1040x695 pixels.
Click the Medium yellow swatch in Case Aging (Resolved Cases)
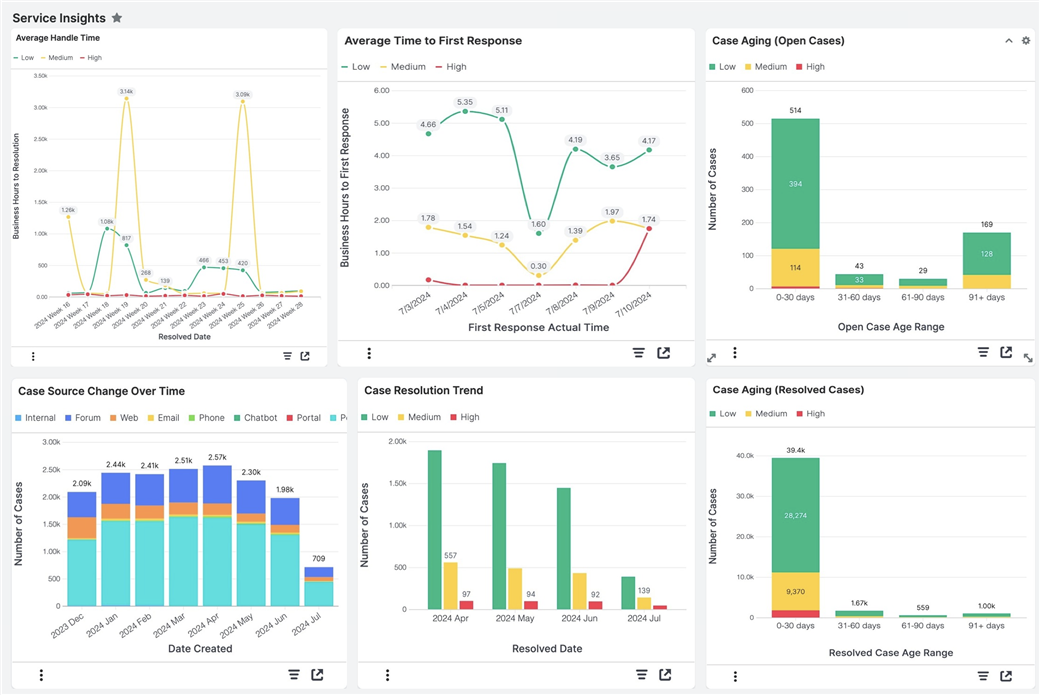tap(747, 413)
